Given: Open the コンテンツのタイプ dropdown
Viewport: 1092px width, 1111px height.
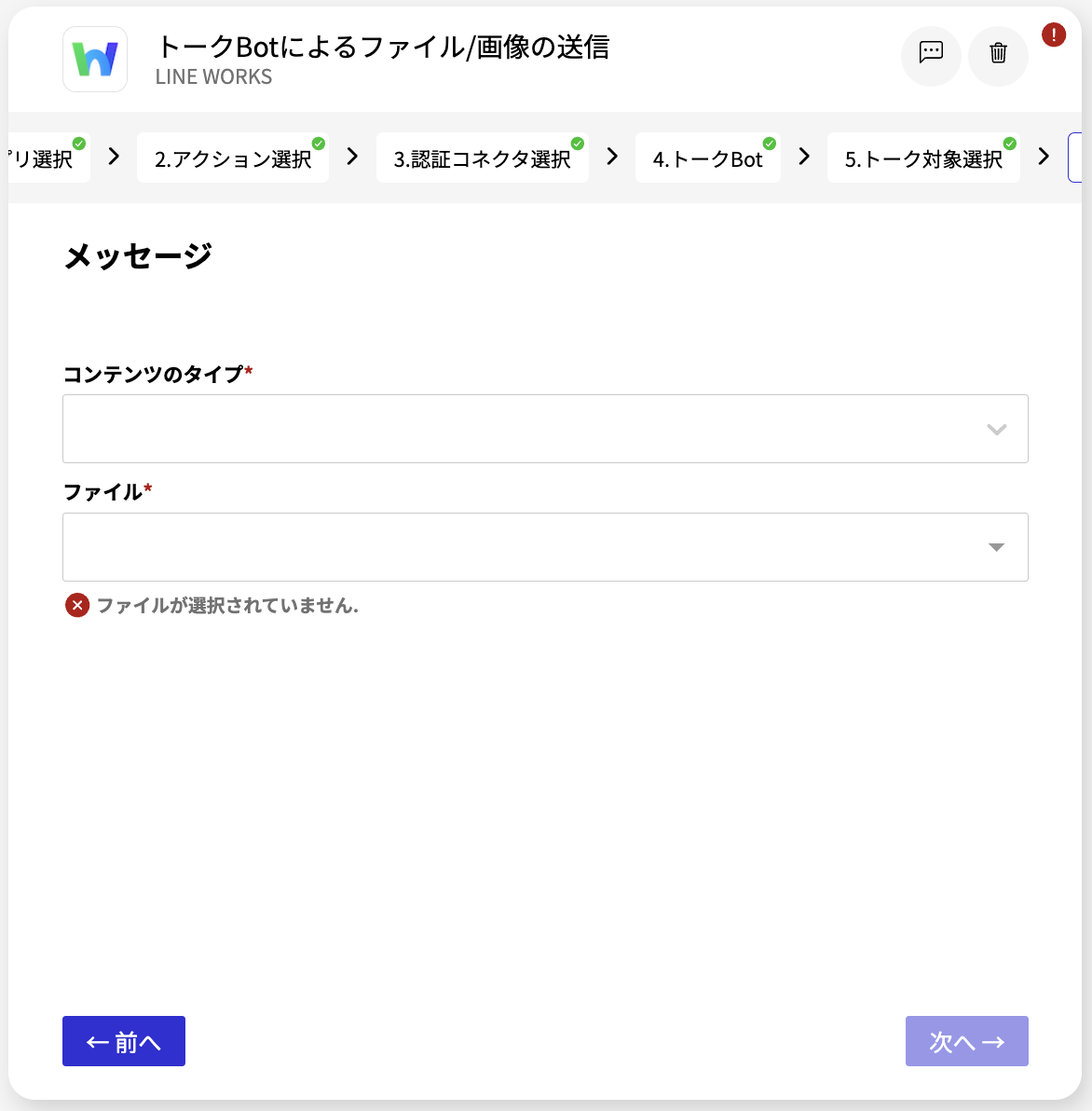Looking at the screenshot, I should 545,429.
